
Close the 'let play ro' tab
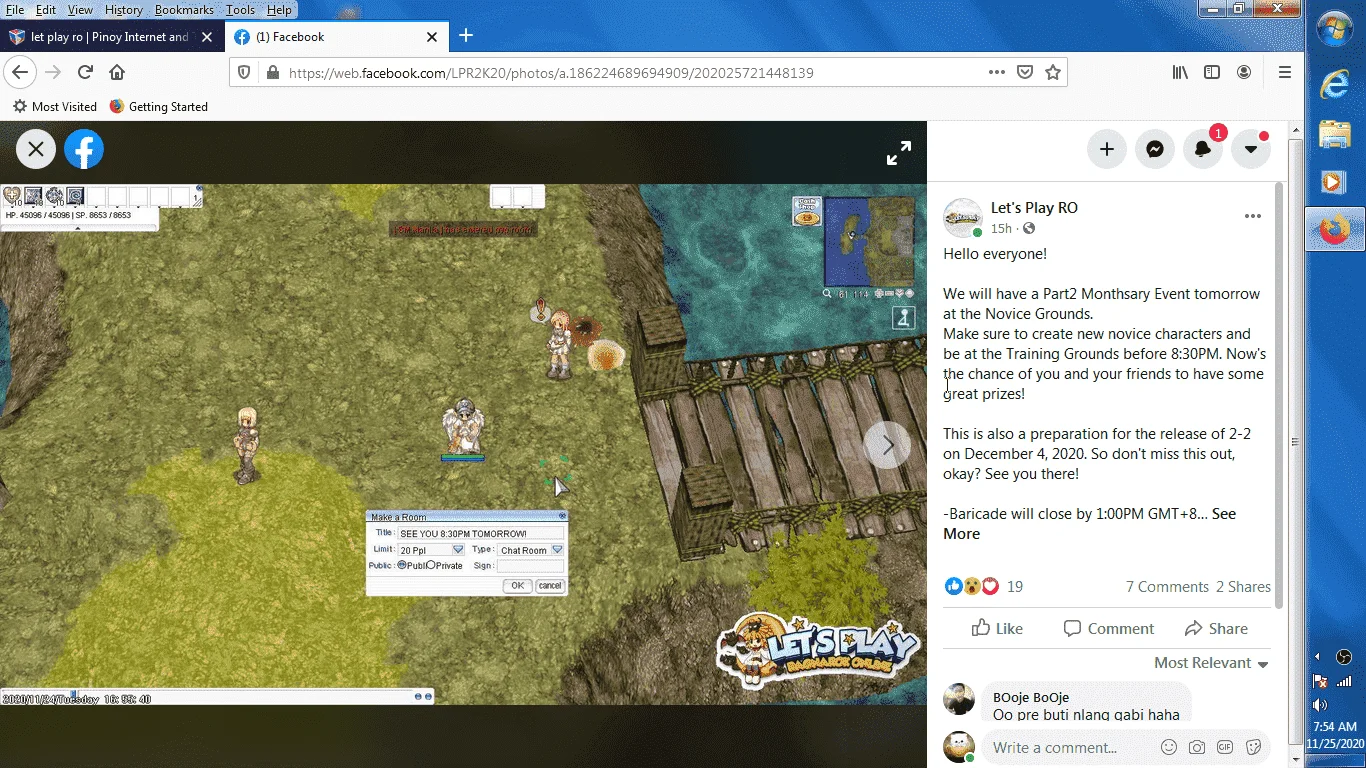207,37
